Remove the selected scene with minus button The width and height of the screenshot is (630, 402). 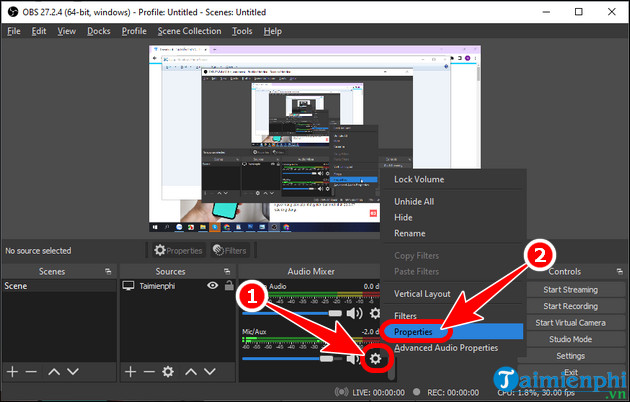click(31, 372)
